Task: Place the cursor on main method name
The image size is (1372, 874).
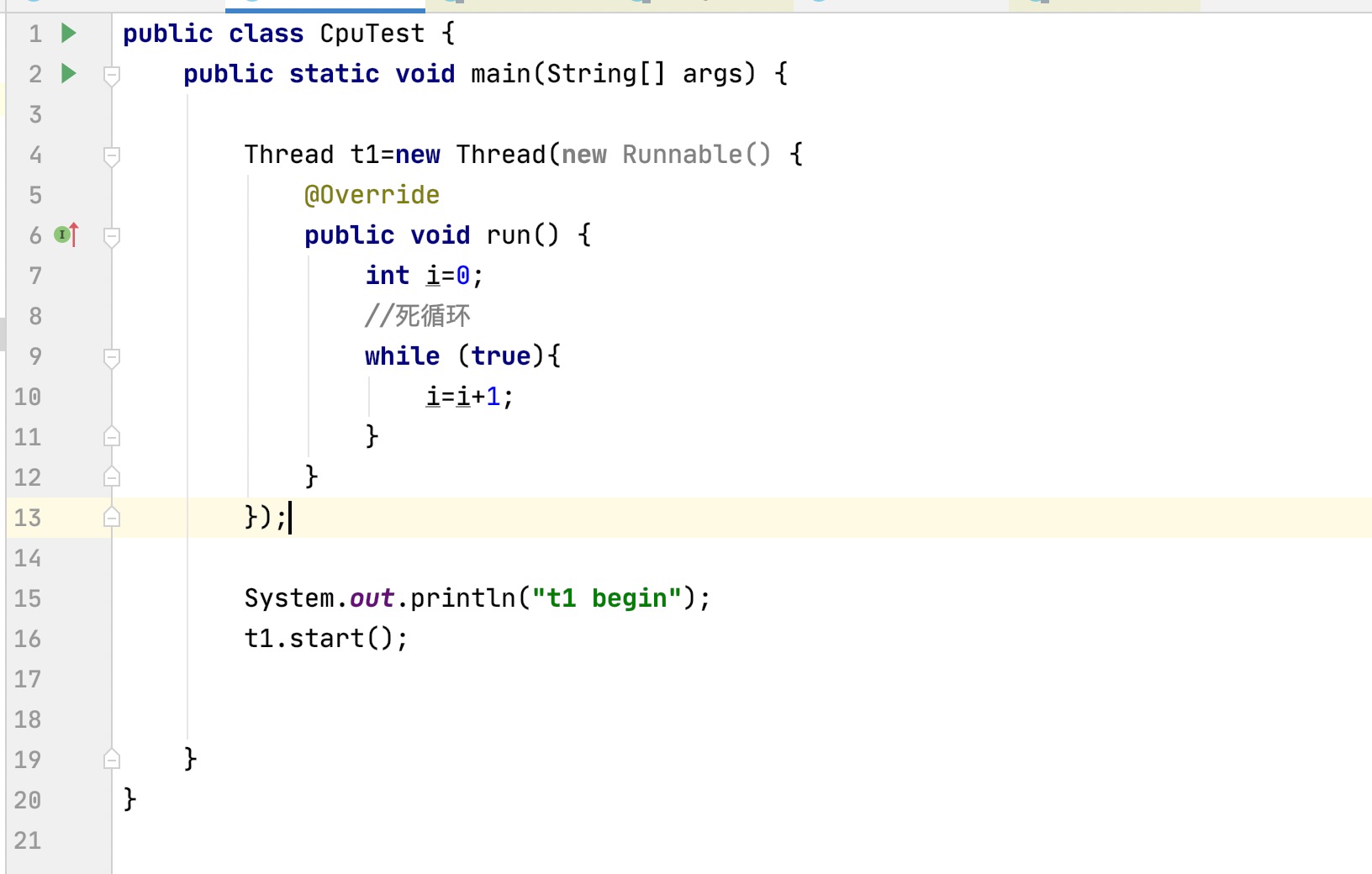Action: click(501, 74)
